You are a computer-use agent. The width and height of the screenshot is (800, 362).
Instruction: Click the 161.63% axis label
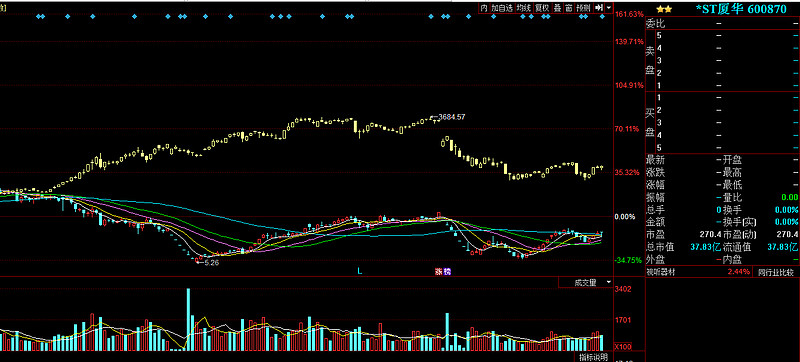[629, 14]
